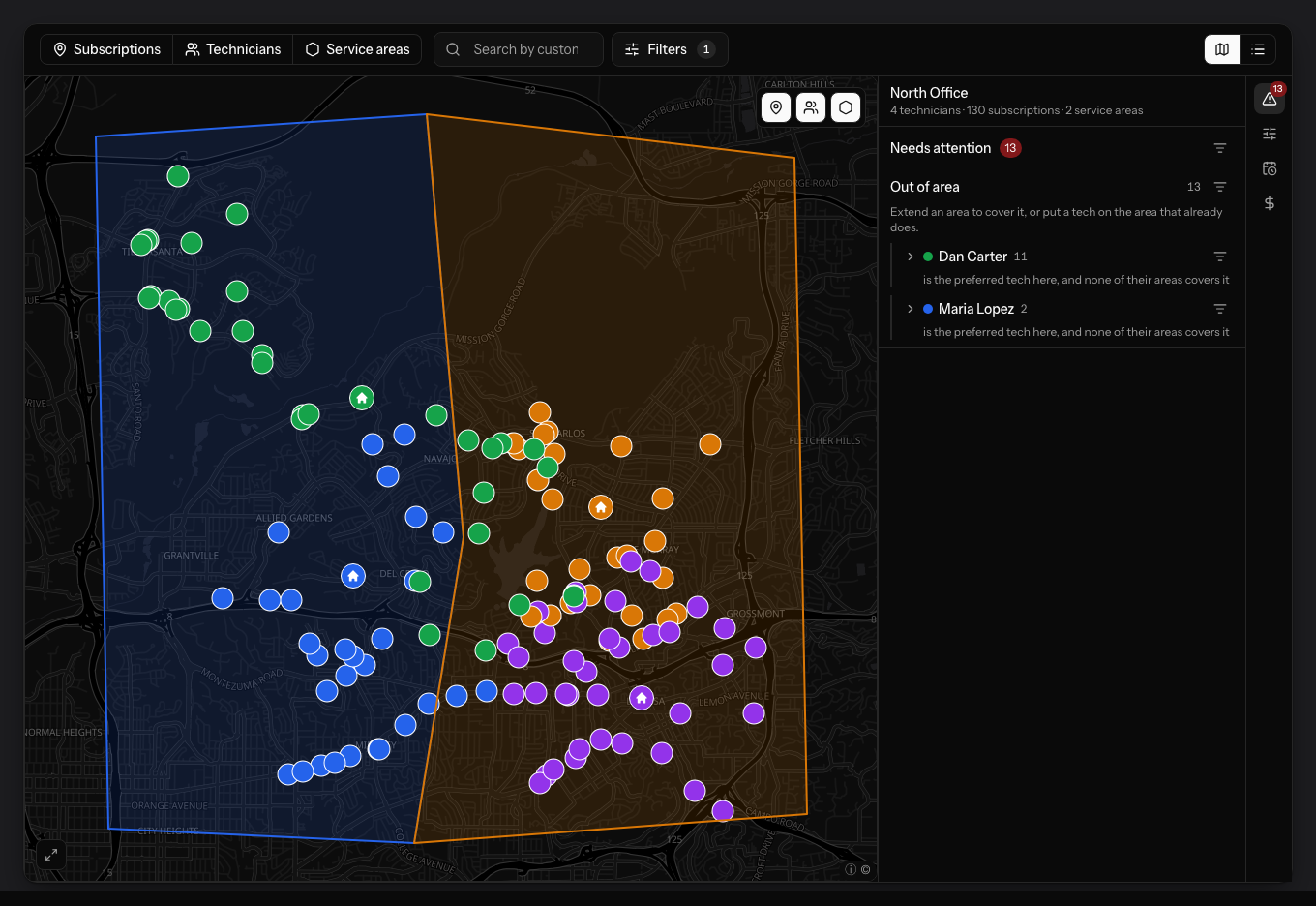Toggle technicians layer on map
Viewport: 1316px width, 906px height.
[x=811, y=107]
